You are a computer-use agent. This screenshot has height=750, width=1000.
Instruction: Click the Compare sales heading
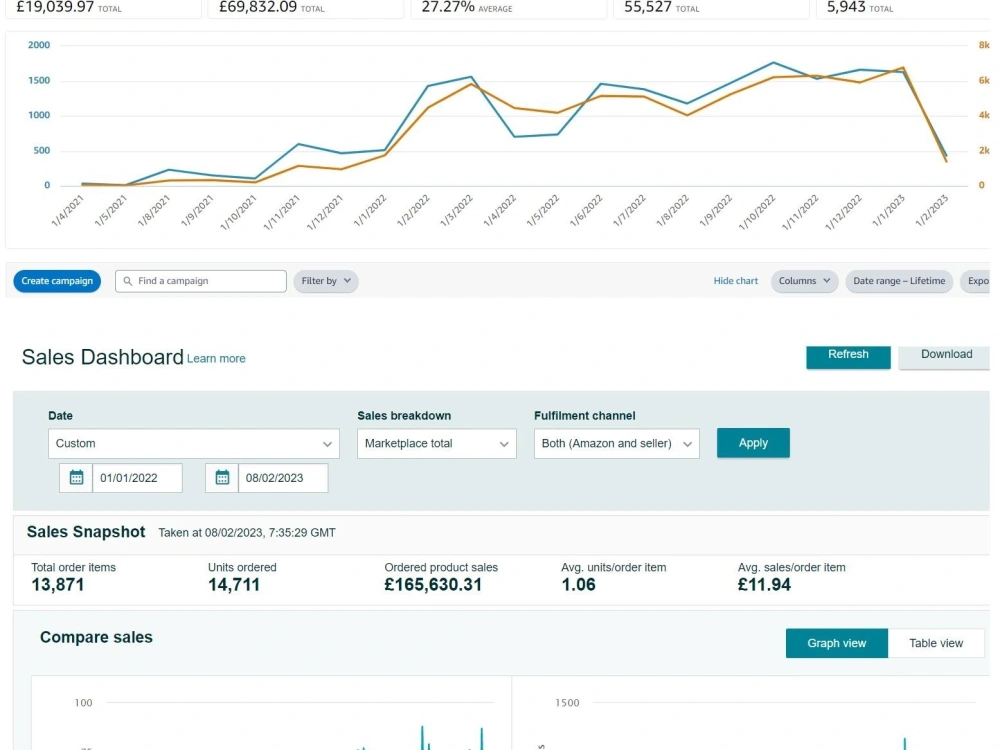(96, 637)
